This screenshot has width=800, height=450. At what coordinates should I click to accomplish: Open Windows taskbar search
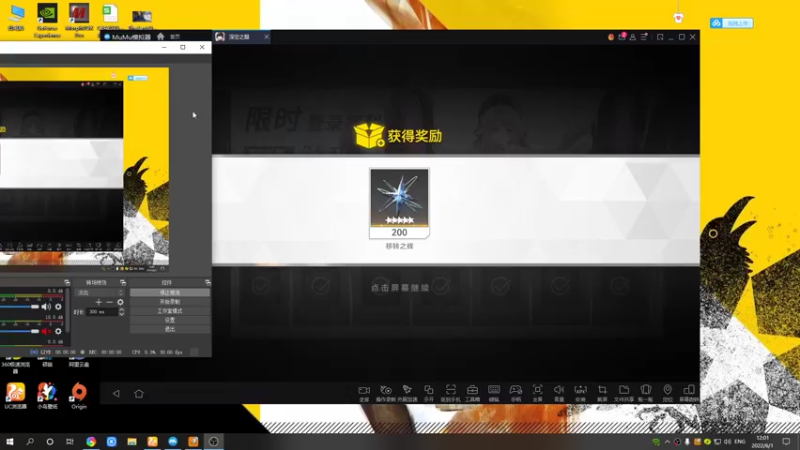pos(30,442)
